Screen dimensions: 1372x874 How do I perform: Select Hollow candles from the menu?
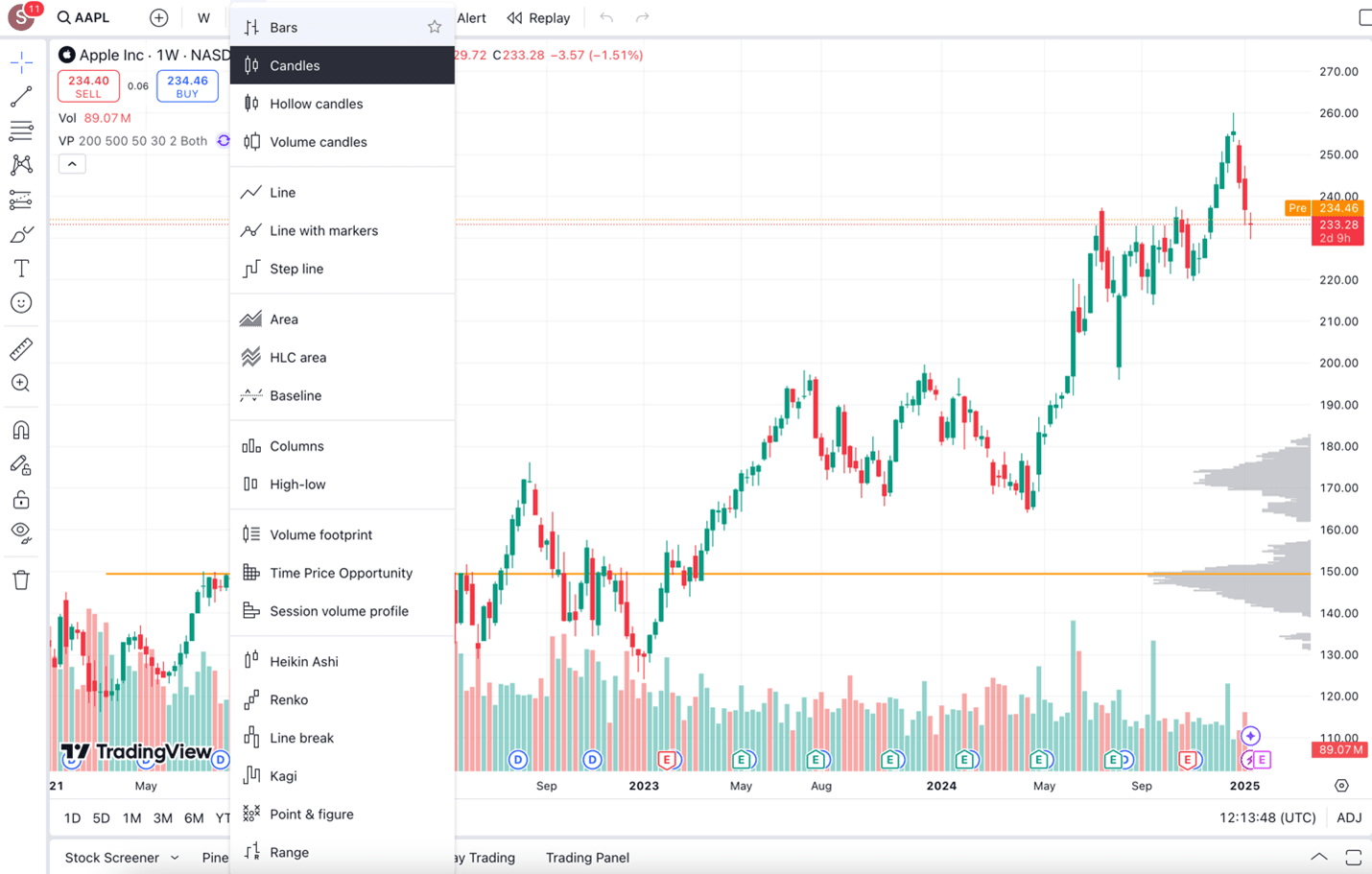316,104
